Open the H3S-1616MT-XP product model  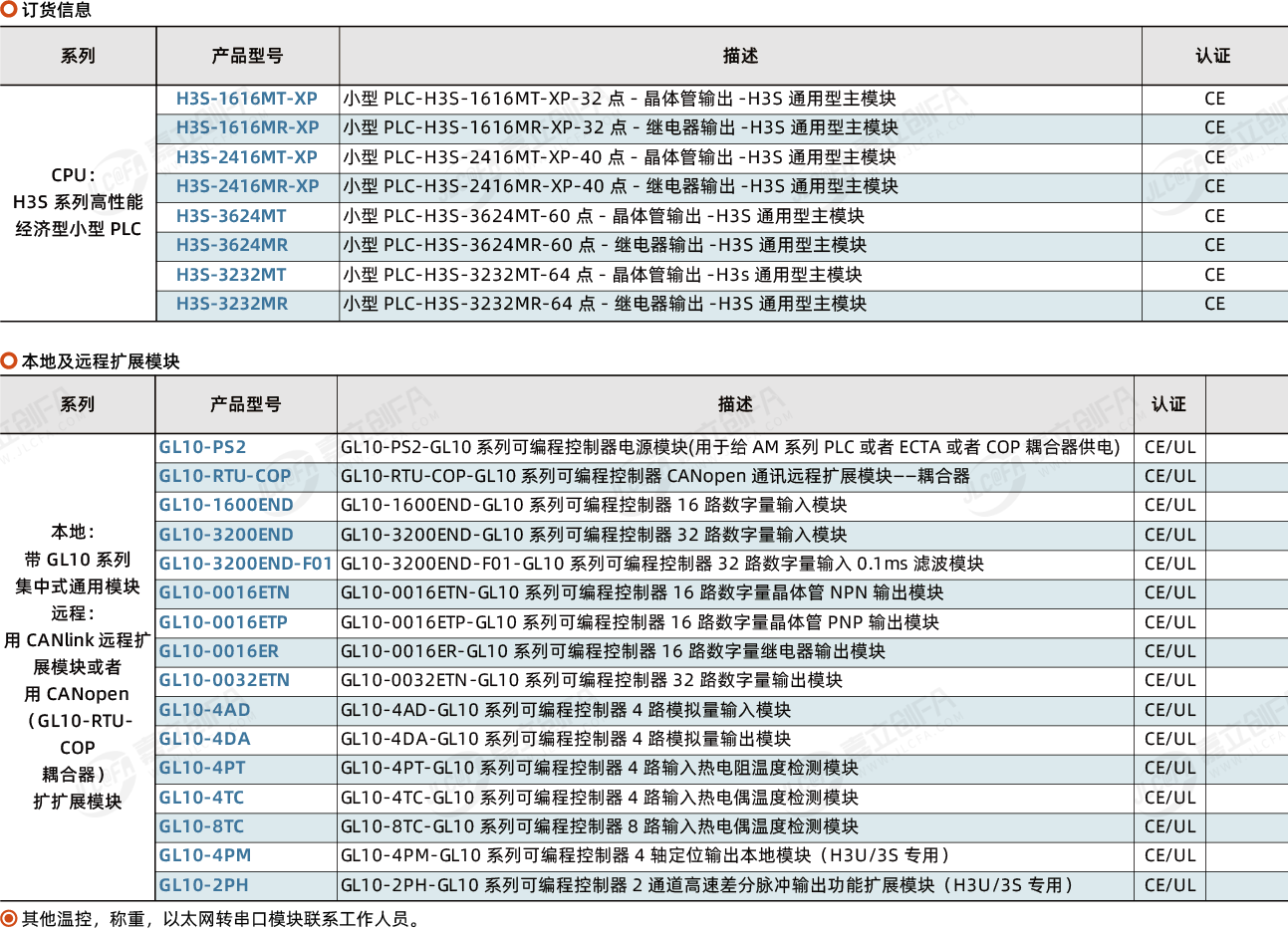[x=247, y=99]
